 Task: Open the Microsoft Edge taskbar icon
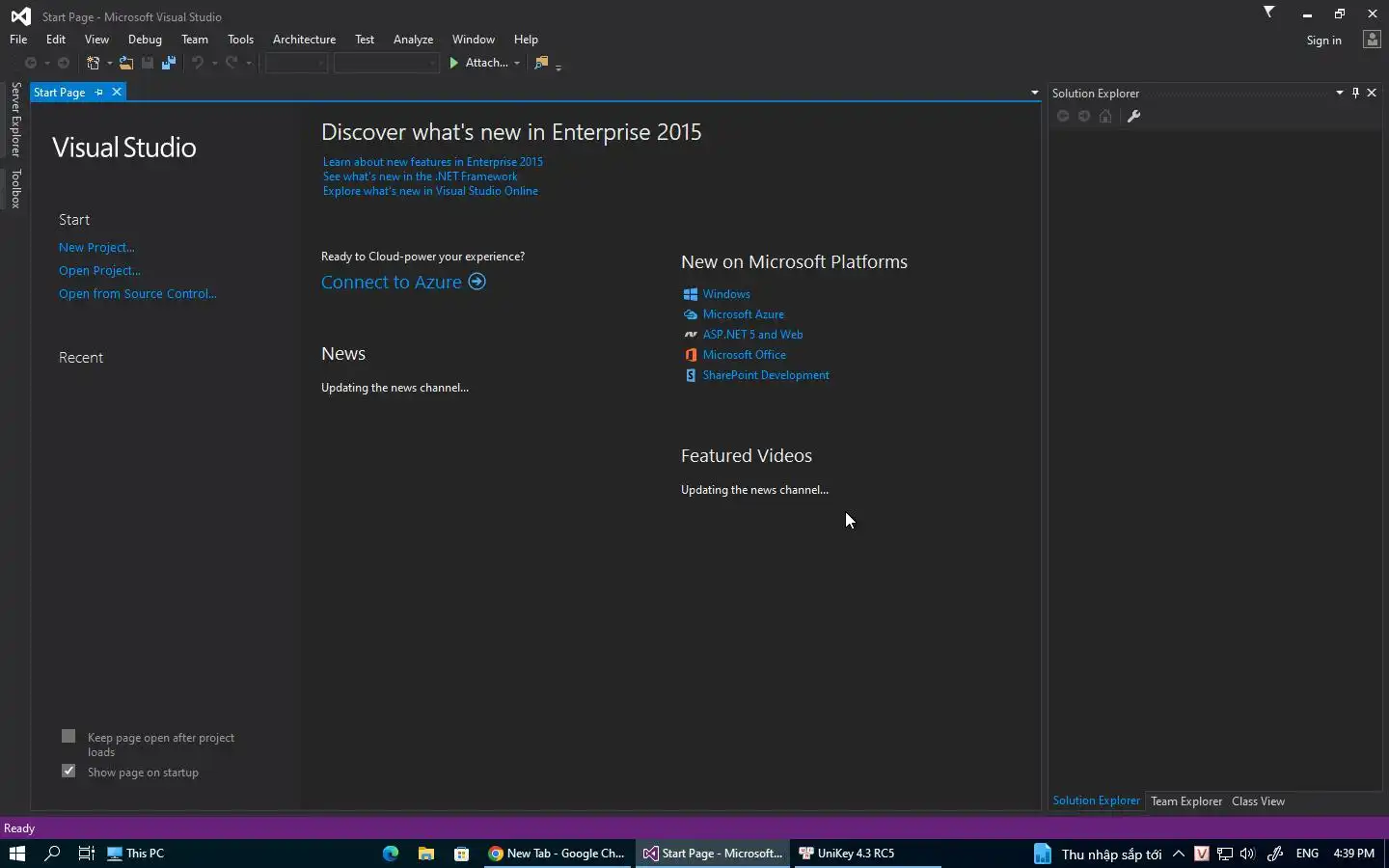[x=391, y=854]
